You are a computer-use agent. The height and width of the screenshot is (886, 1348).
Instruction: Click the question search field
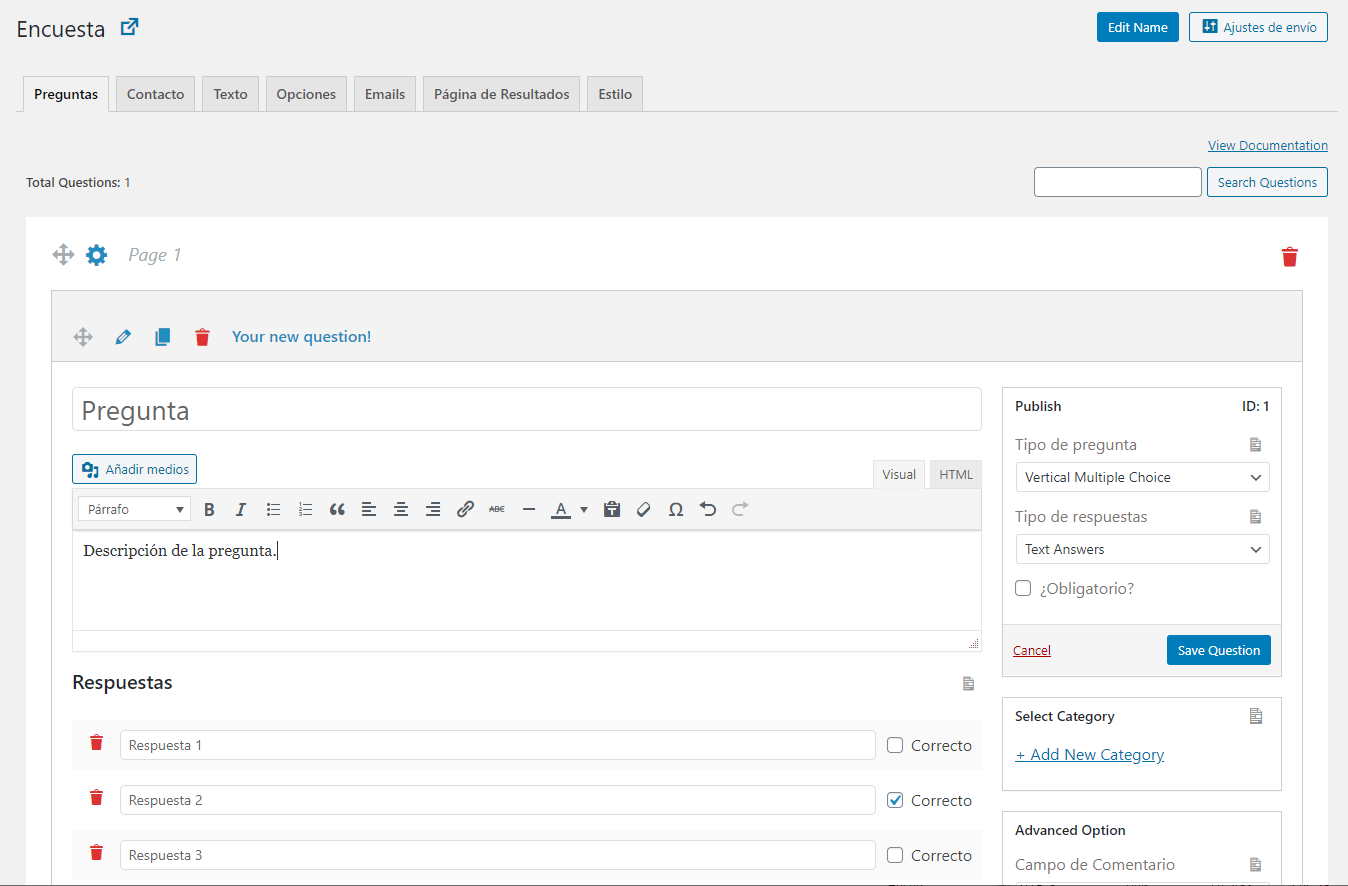coord(1117,181)
